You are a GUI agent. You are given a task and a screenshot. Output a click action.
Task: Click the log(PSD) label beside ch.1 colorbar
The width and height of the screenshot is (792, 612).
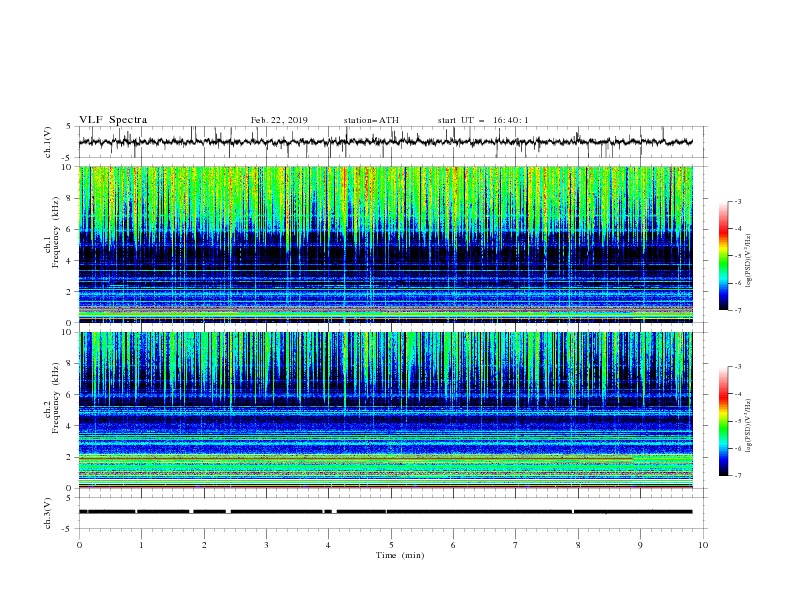(x=749, y=261)
